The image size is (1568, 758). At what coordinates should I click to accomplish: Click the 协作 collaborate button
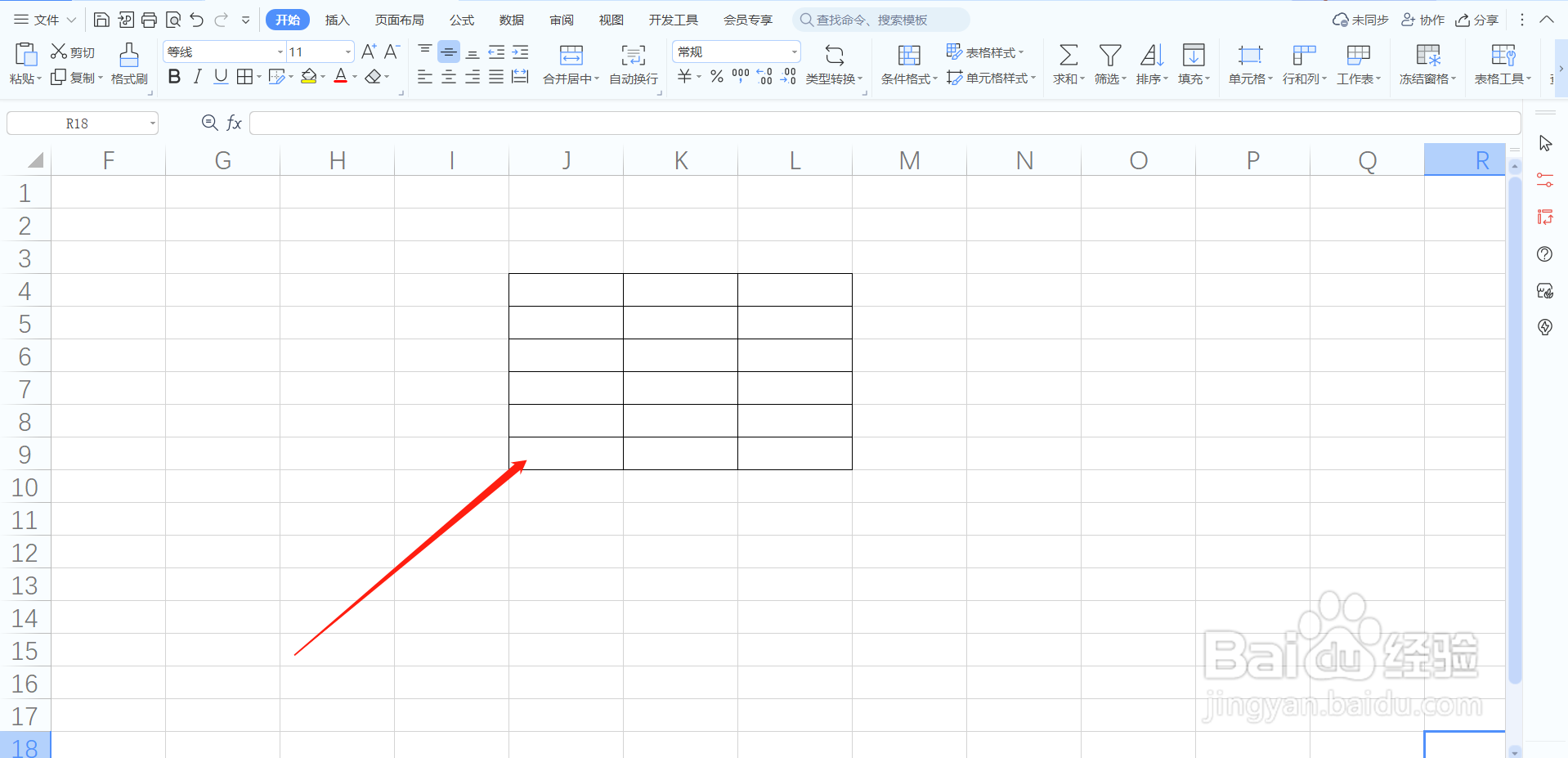(x=1423, y=20)
